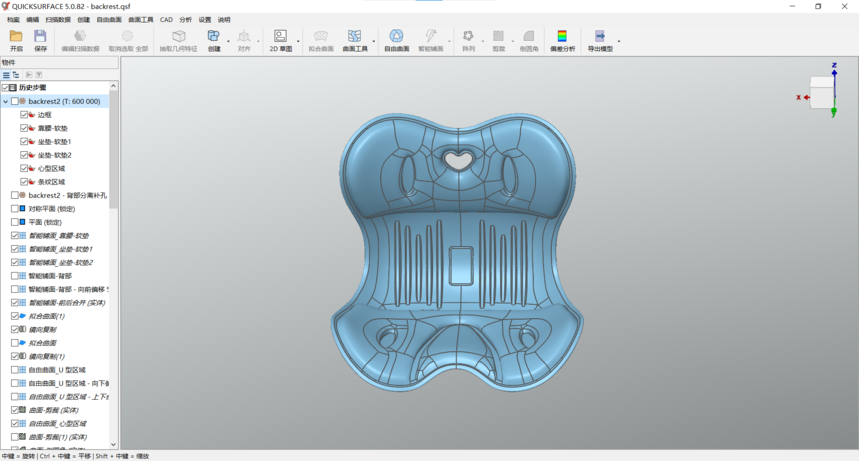This screenshot has height=461, width=859.
Task: Click the 倒圆角 fillet tool icon
Action: tap(529, 36)
